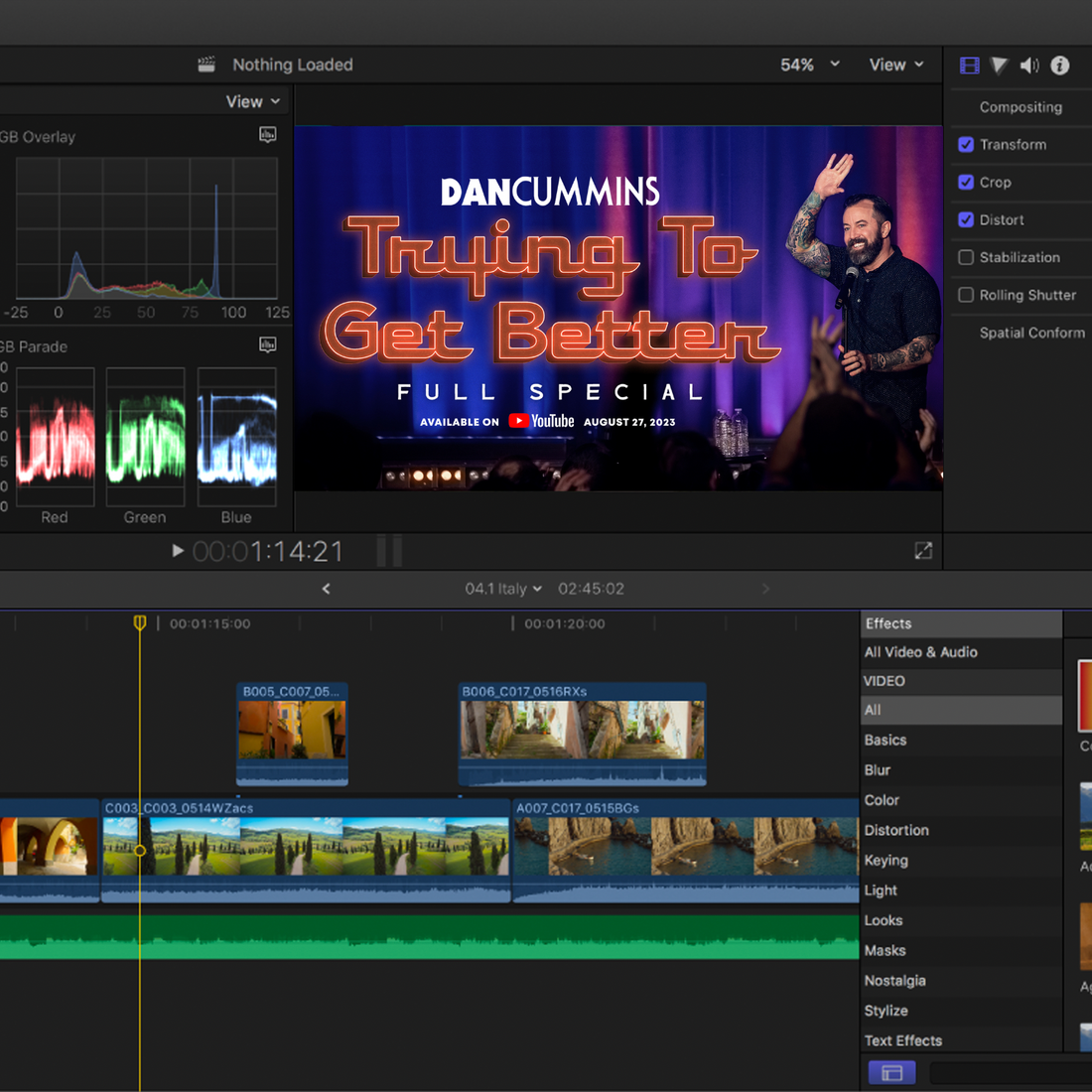Screen dimensions: 1092x1092
Task: Expand the 04.1 Italy project dropdown
Action: click(503, 589)
